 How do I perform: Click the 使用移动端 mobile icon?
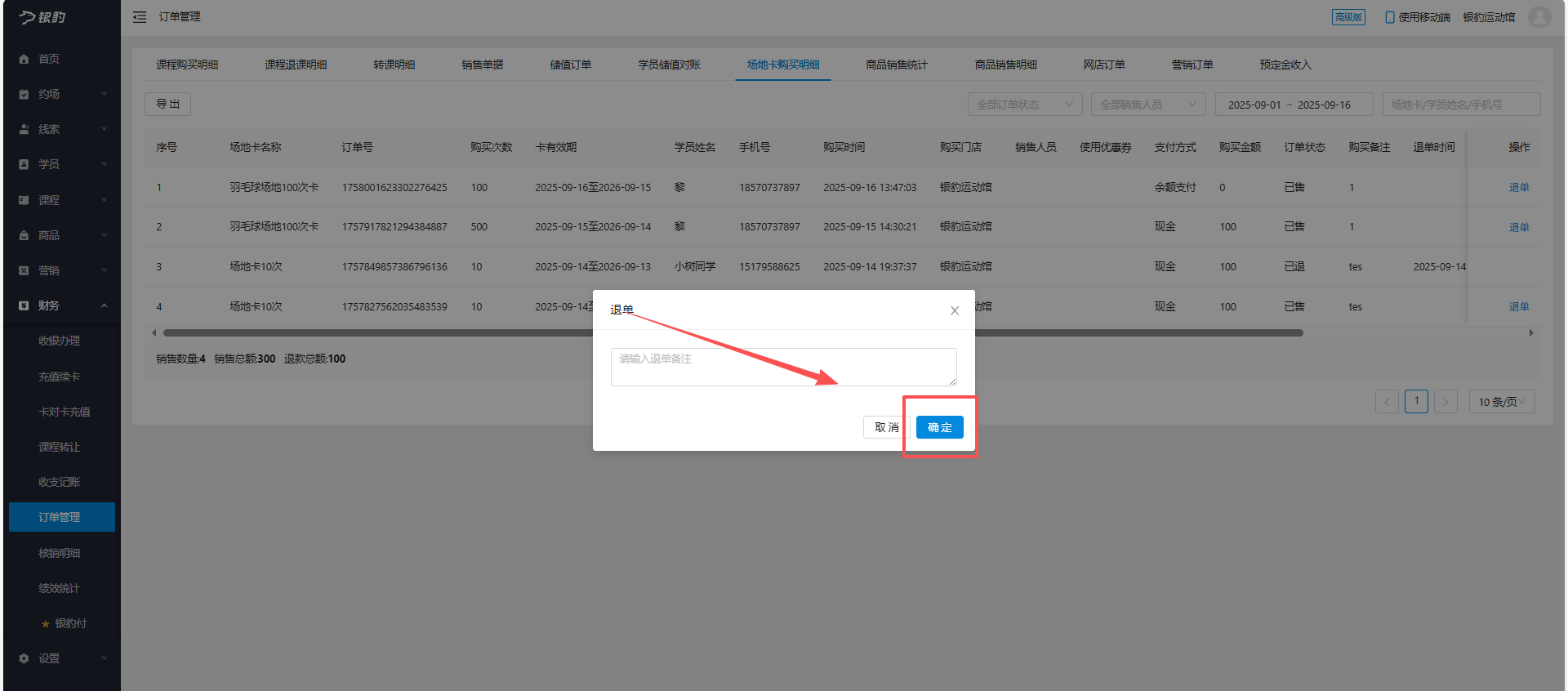point(1389,17)
